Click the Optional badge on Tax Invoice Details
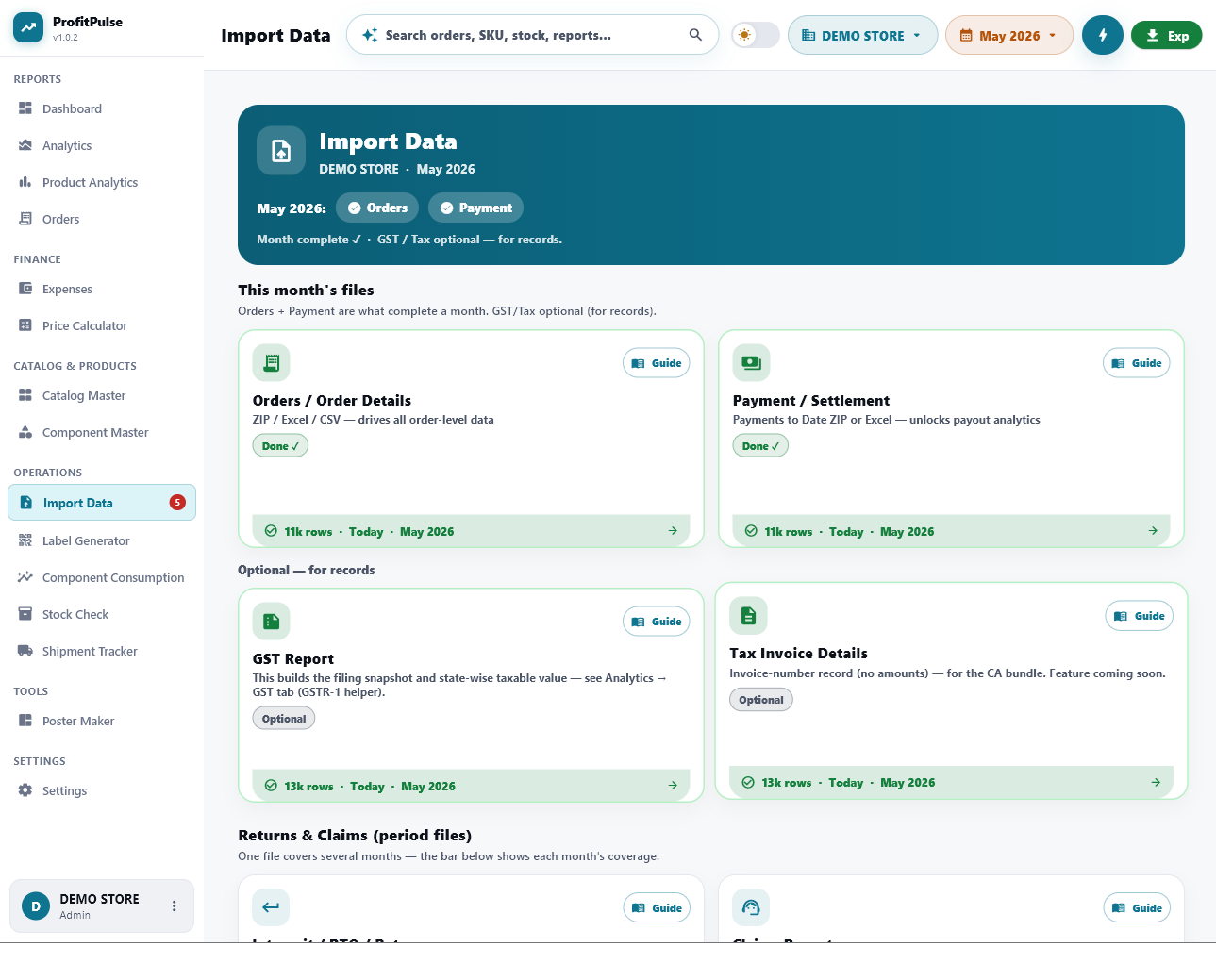This screenshot has height=980, width=1216. point(761,700)
